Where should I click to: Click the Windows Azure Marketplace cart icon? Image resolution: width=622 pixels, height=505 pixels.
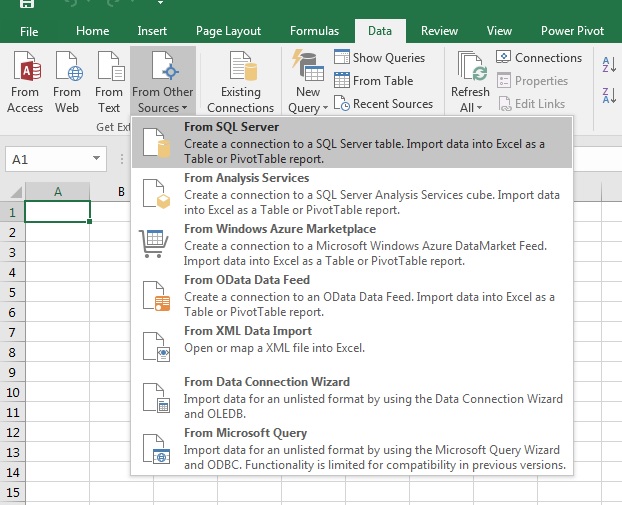coord(154,244)
